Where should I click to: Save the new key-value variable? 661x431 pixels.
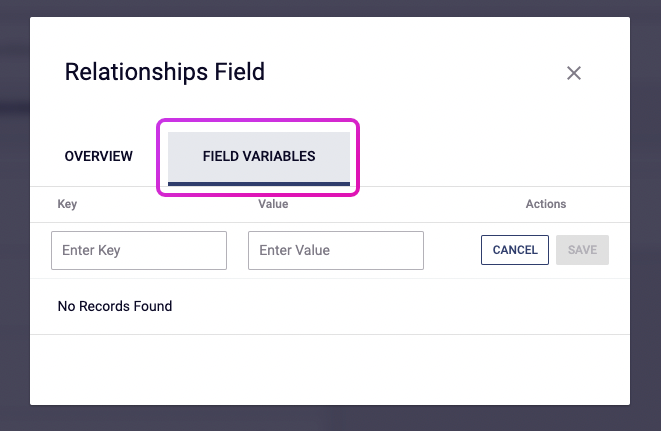[582, 250]
